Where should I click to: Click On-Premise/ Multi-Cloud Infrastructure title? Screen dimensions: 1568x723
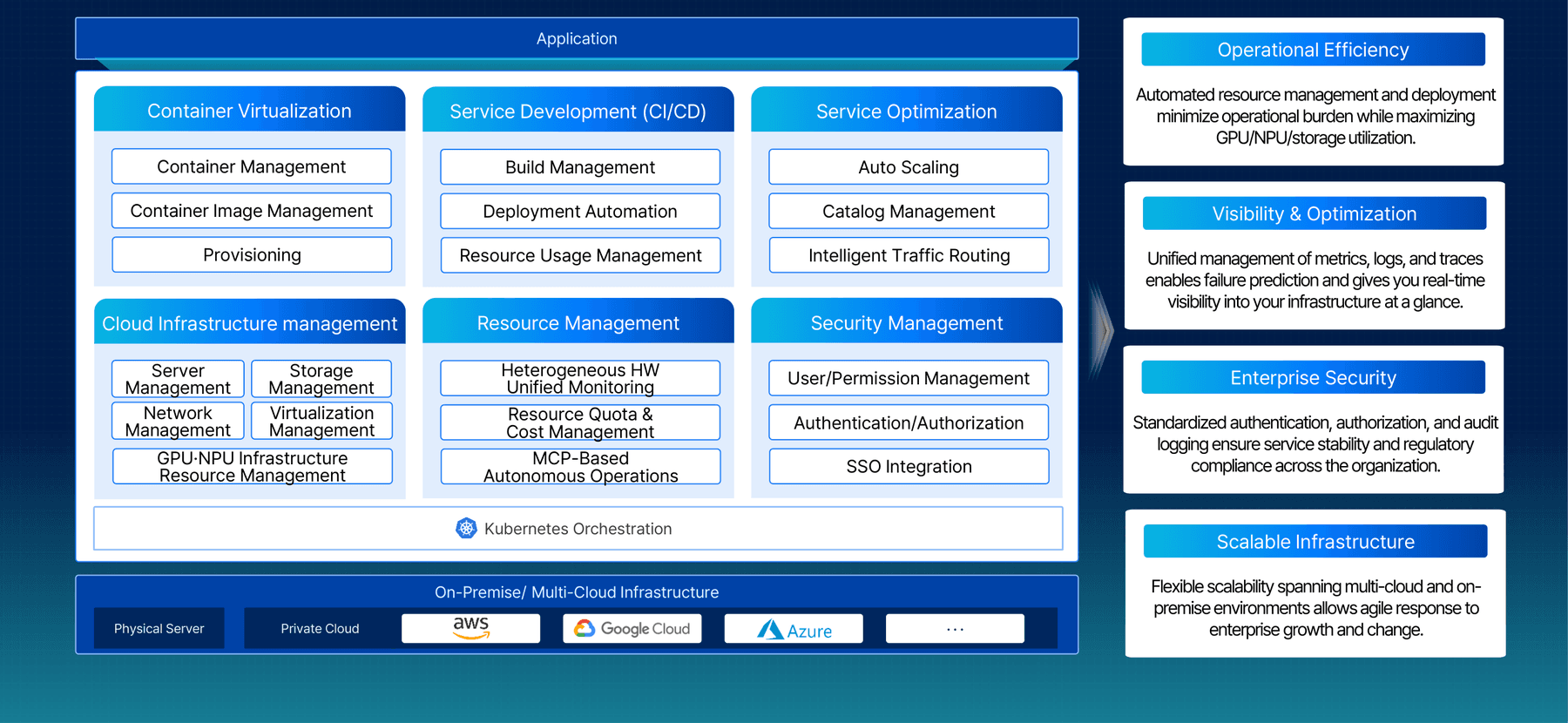[x=577, y=592]
